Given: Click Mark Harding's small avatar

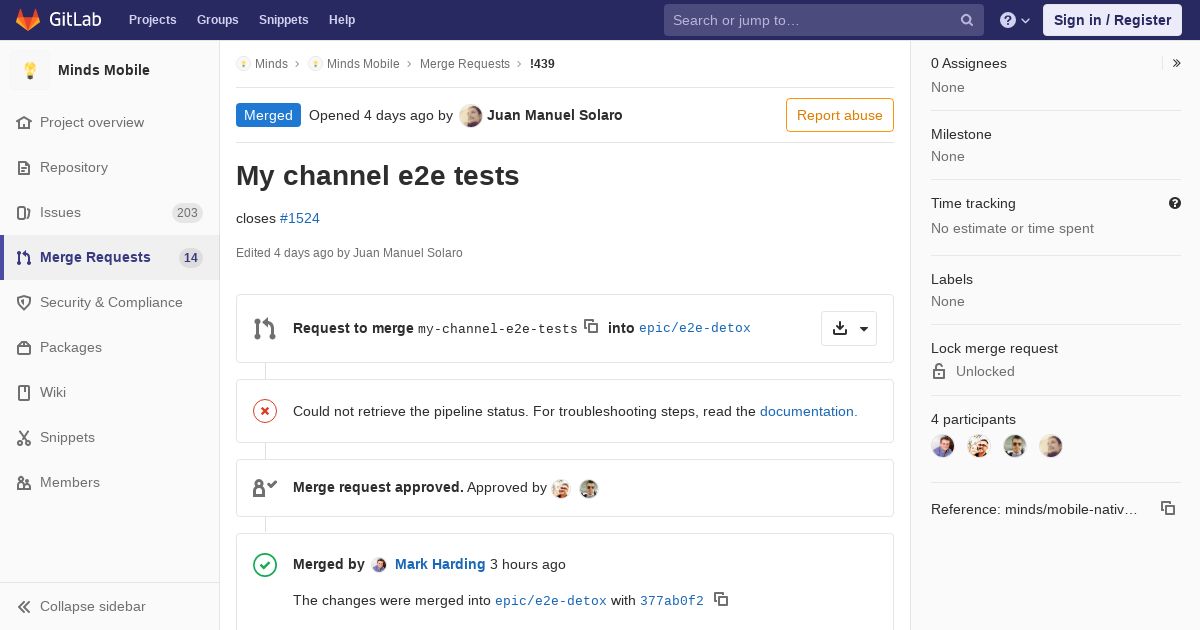Looking at the screenshot, I should (x=379, y=565).
